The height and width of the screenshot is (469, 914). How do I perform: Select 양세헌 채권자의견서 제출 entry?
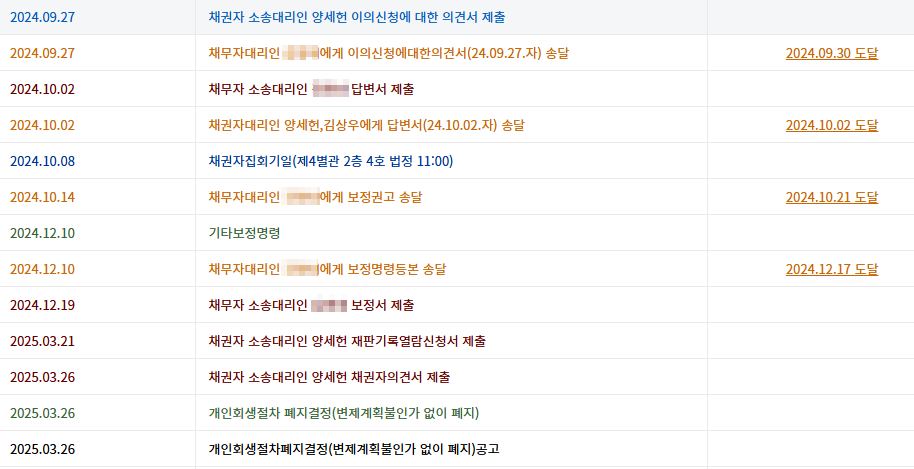(x=329, y=377)
